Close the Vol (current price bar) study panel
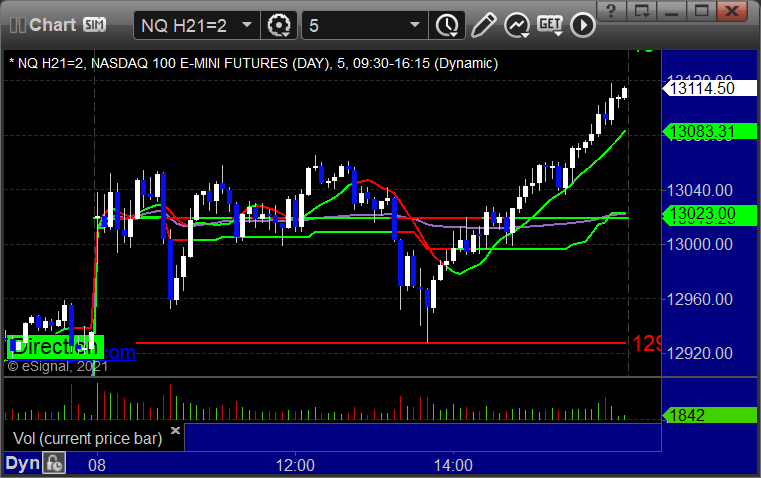Viewport: 761px width, 478px height. coord(176,430)
